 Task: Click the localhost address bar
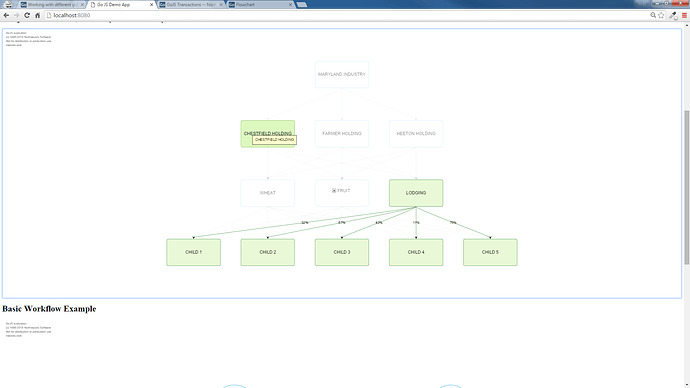pos(348,15)
